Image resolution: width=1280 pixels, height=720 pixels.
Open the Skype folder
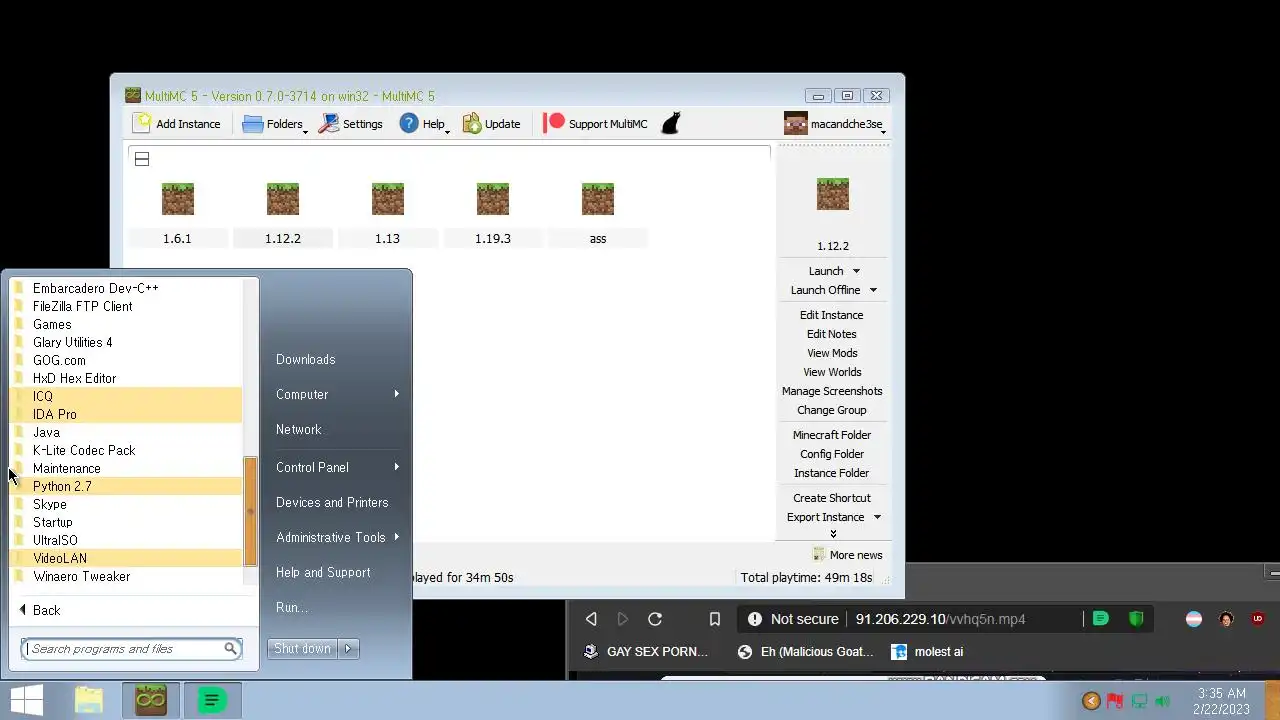tap(126, 504)
